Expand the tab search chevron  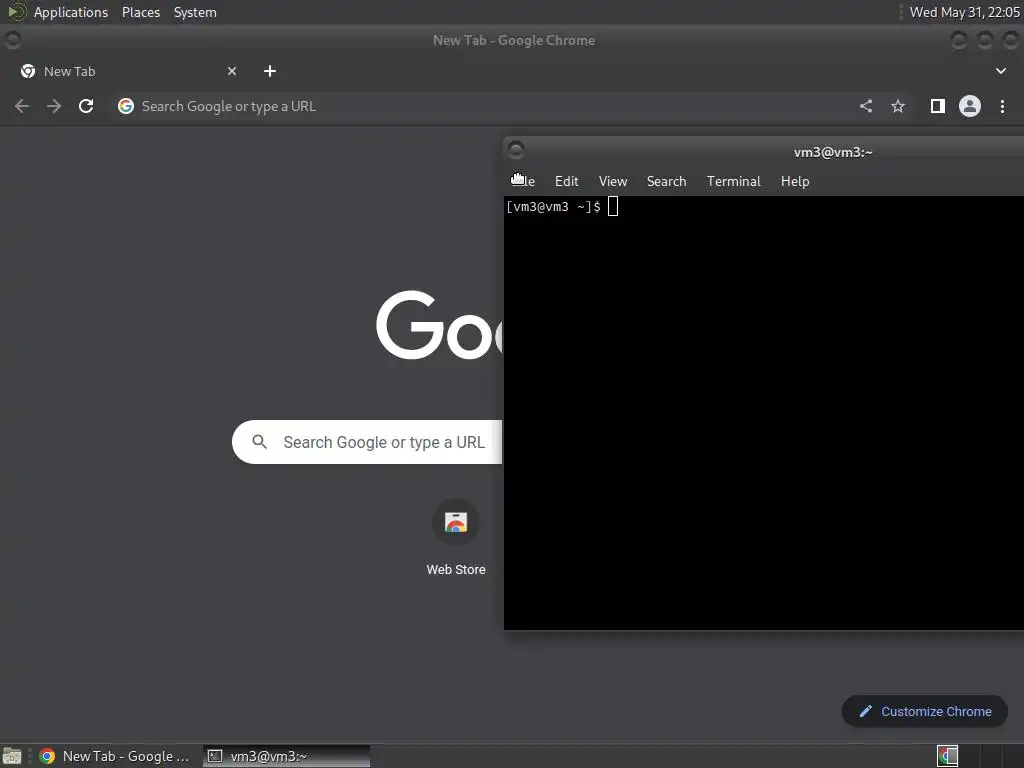click(x=1000, y=71)
